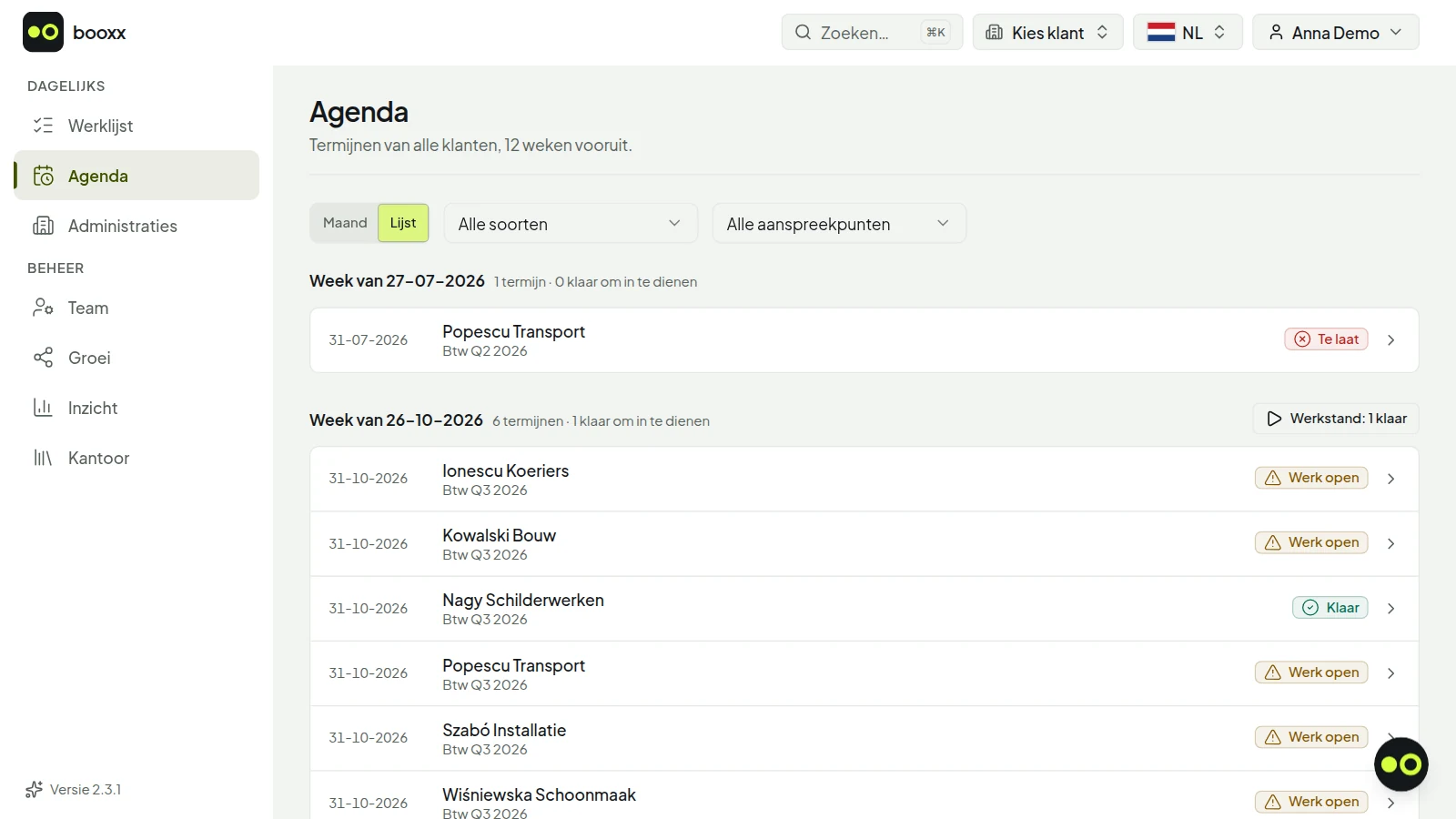This screenshot has height=819, width=1456.
Task: Click the Versie 2.3.1 label
Action: click(x=86, y=790)
